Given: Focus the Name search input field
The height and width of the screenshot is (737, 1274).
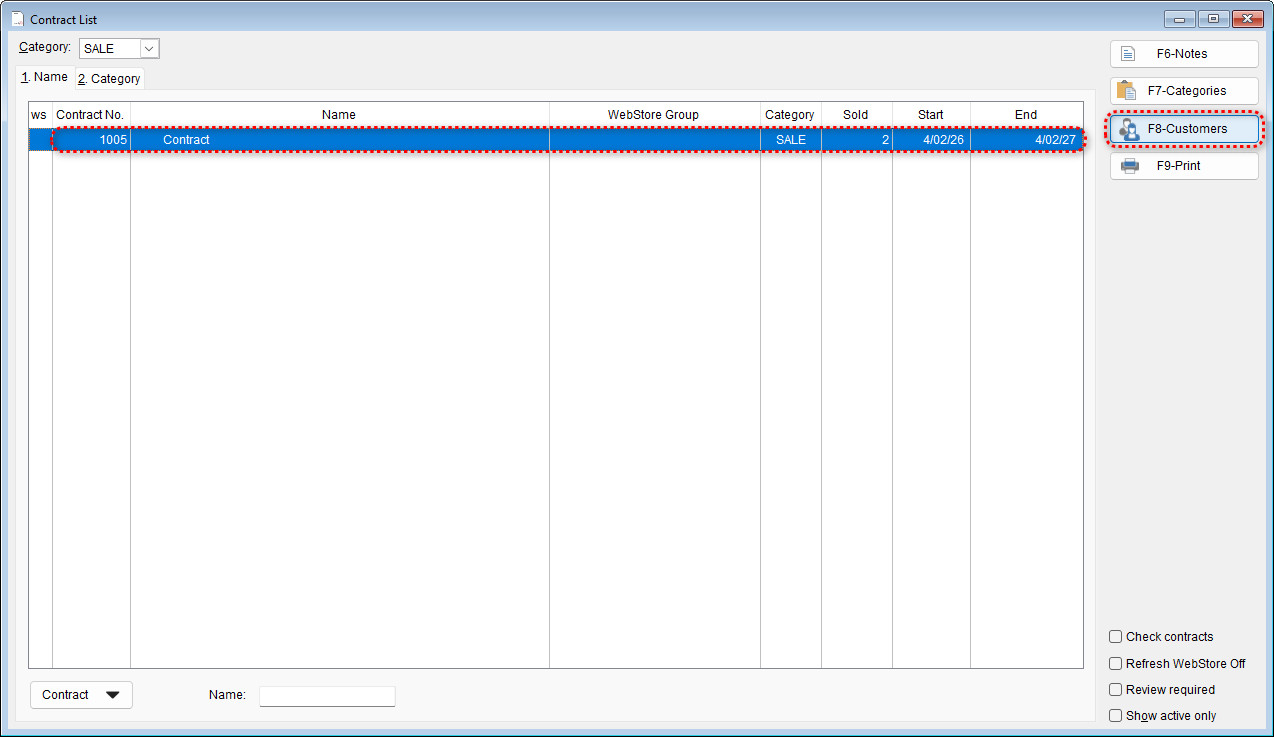Looking at the screenshot, I should pos(327,696).
